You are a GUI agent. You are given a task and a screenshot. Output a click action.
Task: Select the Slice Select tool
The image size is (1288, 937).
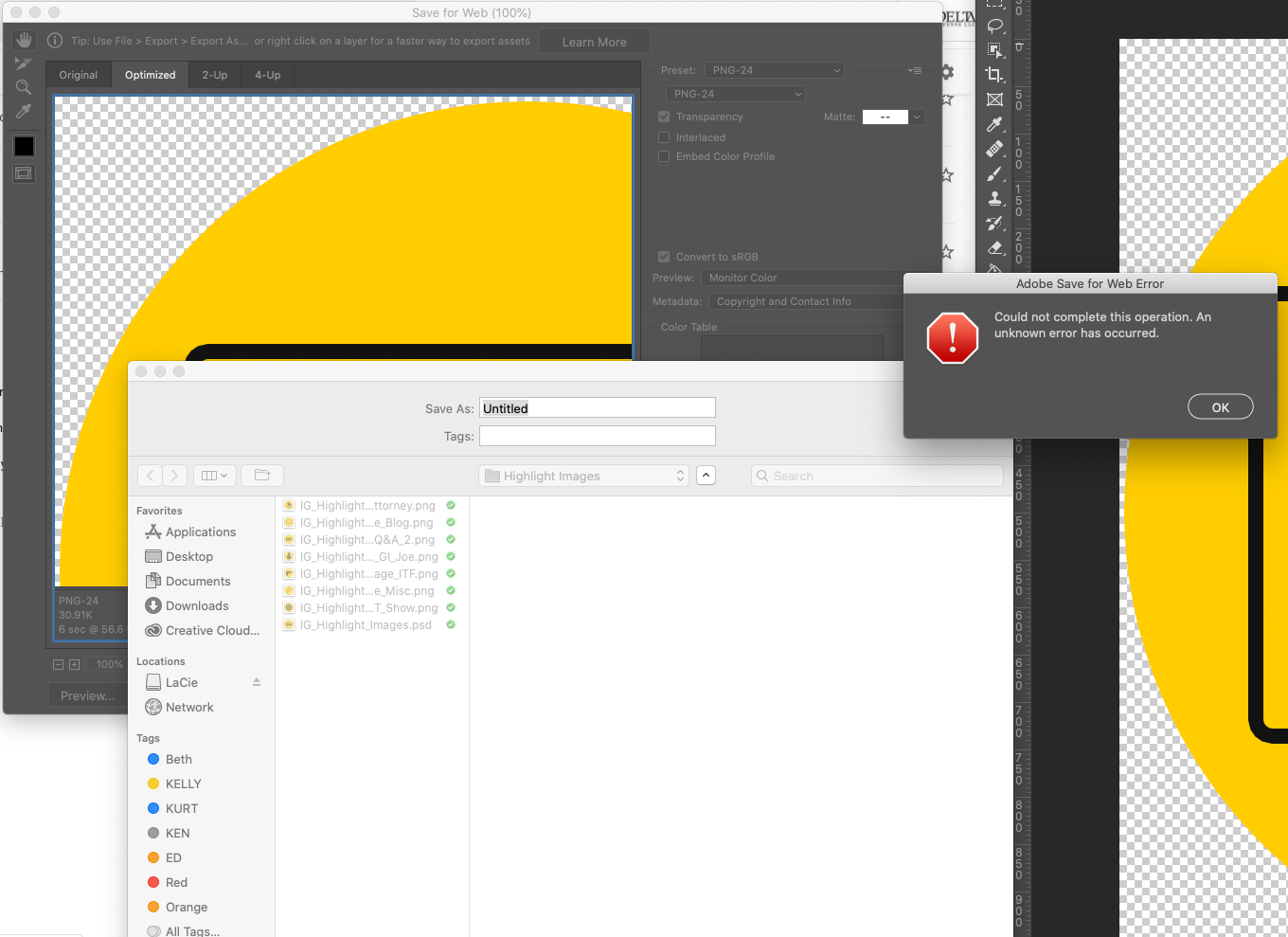point(24,63)
